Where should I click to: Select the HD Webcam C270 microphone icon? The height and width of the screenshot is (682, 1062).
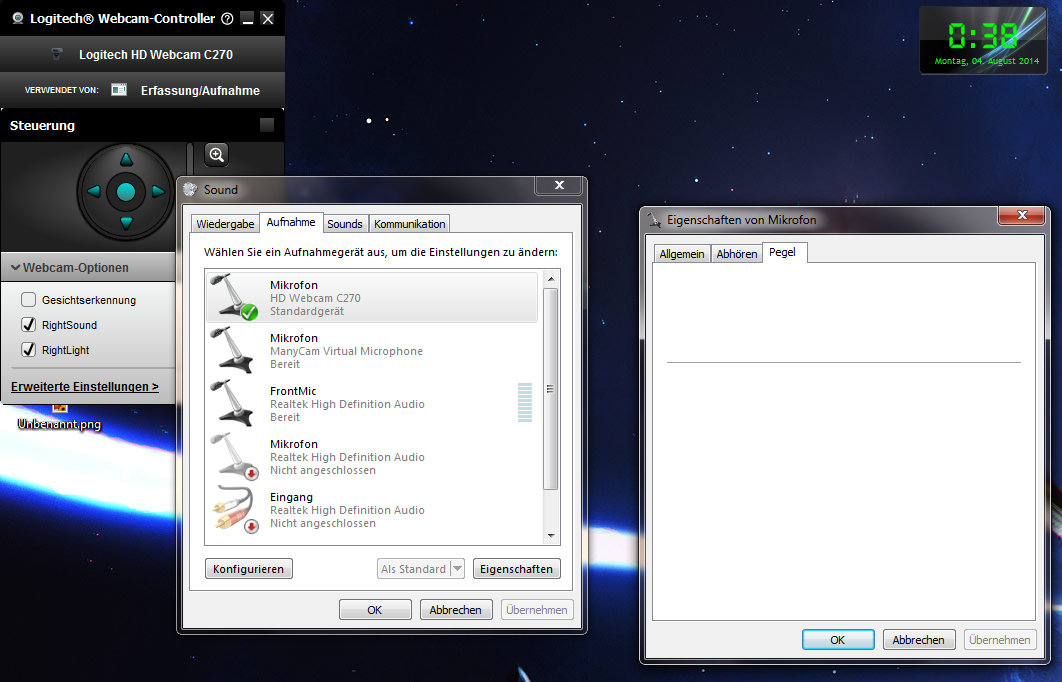[x=233, y=297]
